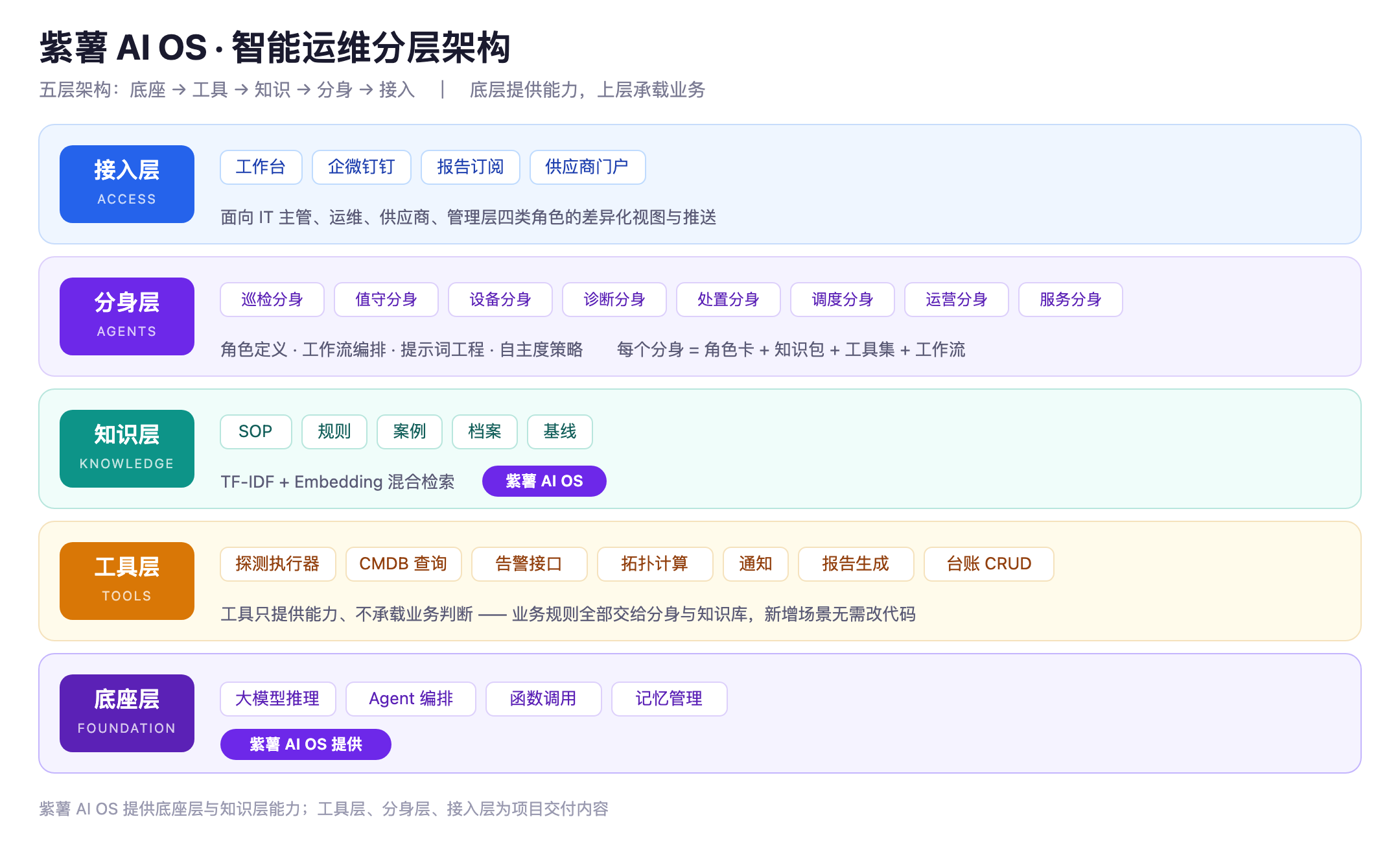Click the 处置分身 chip
The image size is (1400, 843).
point(729,300)
